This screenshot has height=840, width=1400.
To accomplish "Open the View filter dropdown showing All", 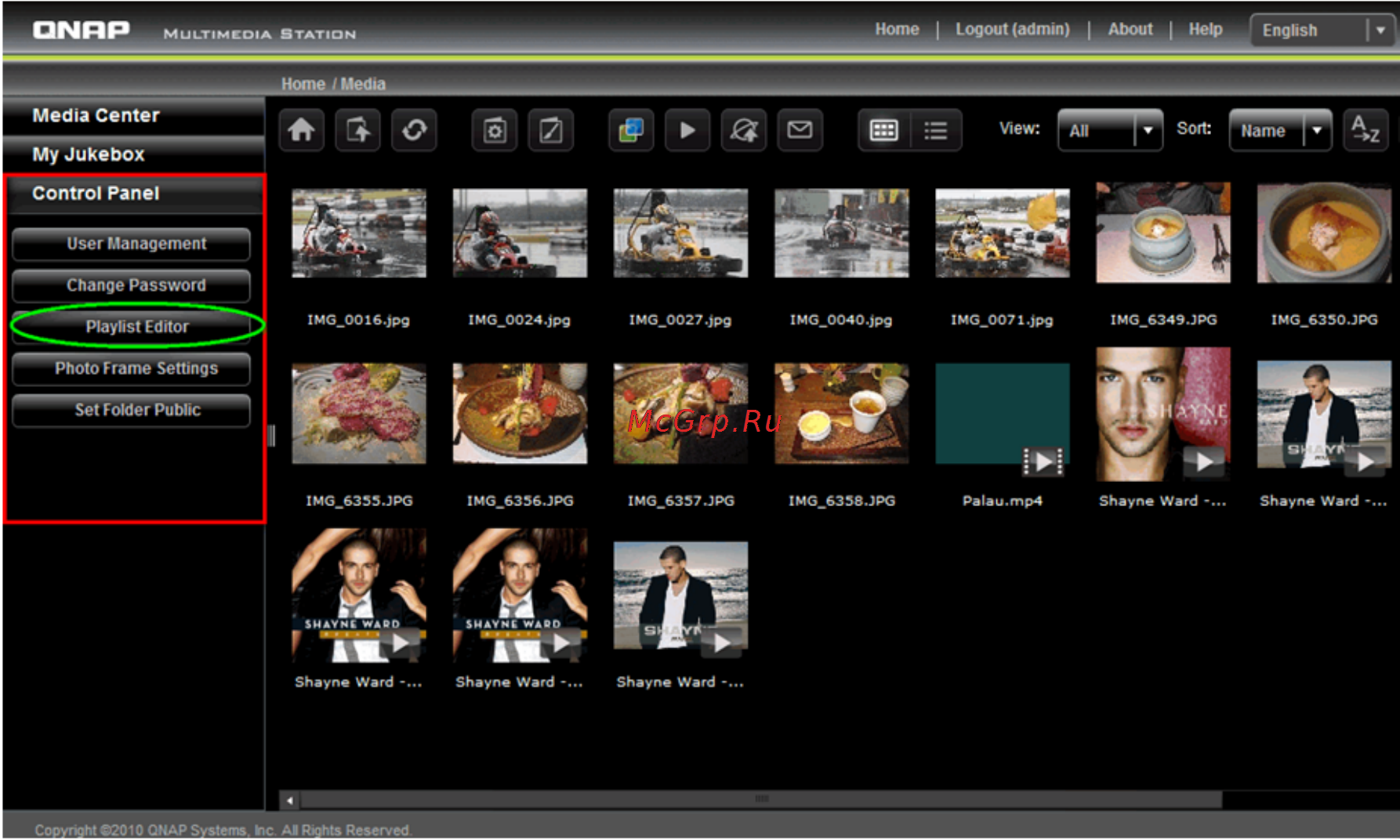I will tap(1110, 130).
